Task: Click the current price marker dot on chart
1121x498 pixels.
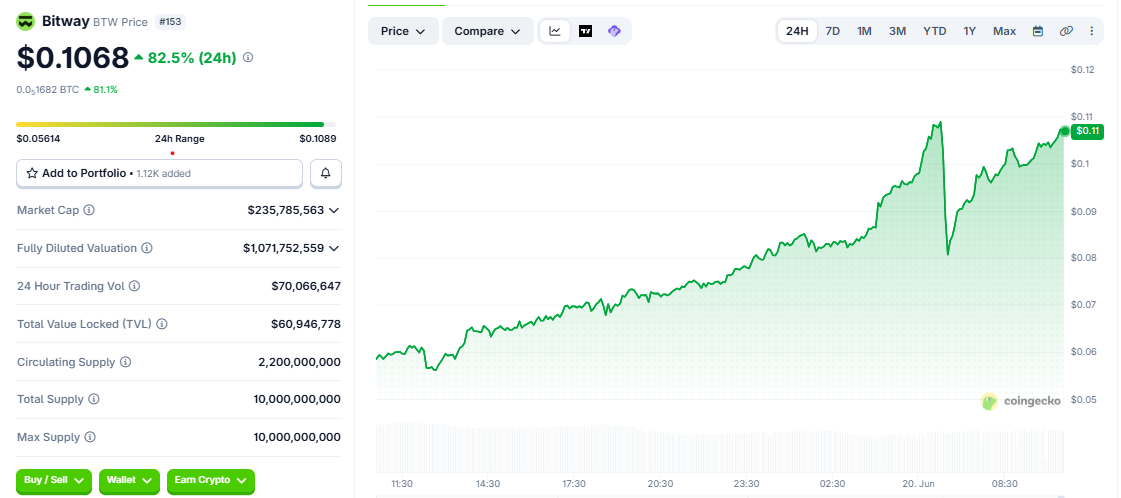Action: pos(1065,131)
